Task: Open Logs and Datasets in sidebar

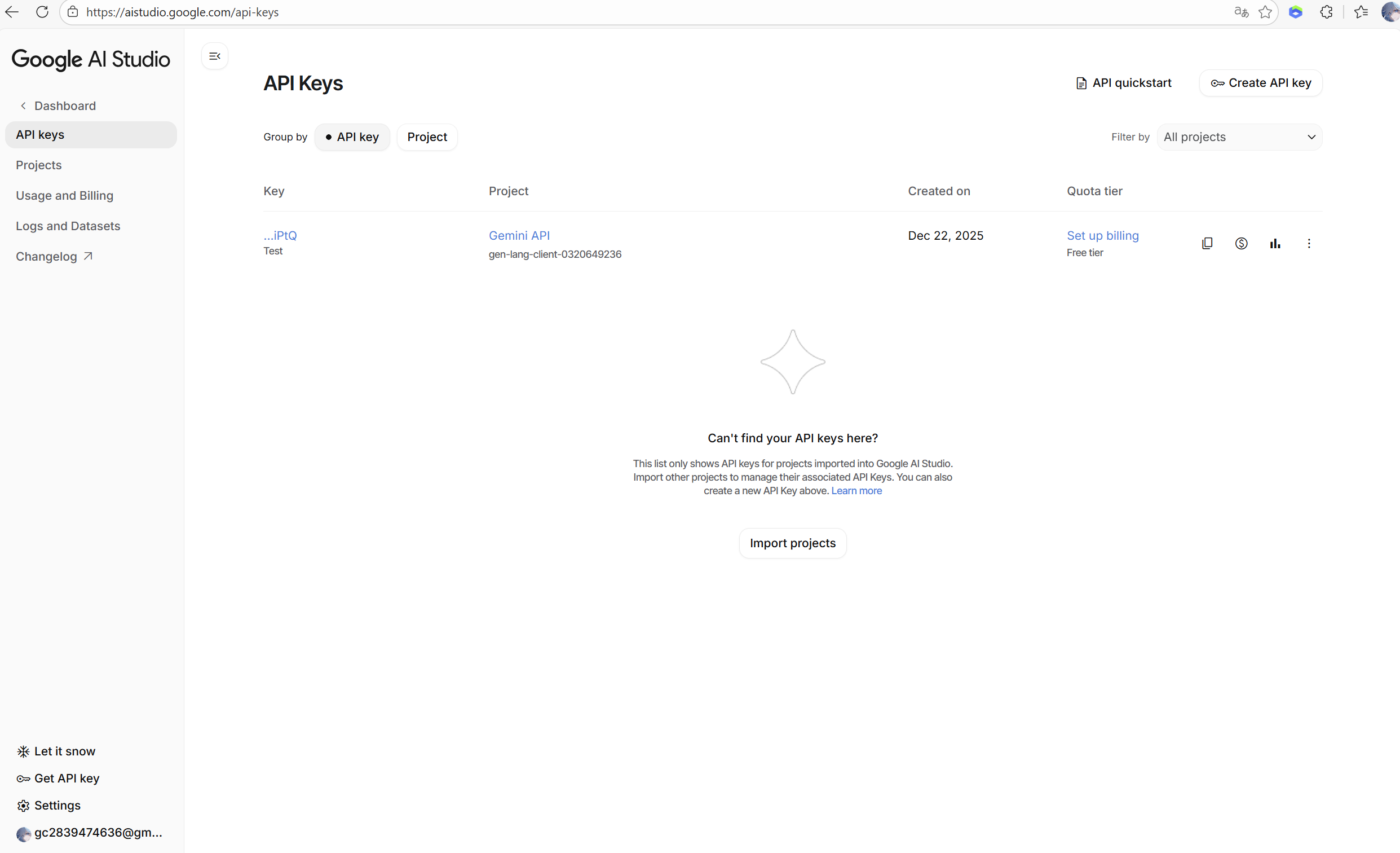Action: [x=68, y=226]
